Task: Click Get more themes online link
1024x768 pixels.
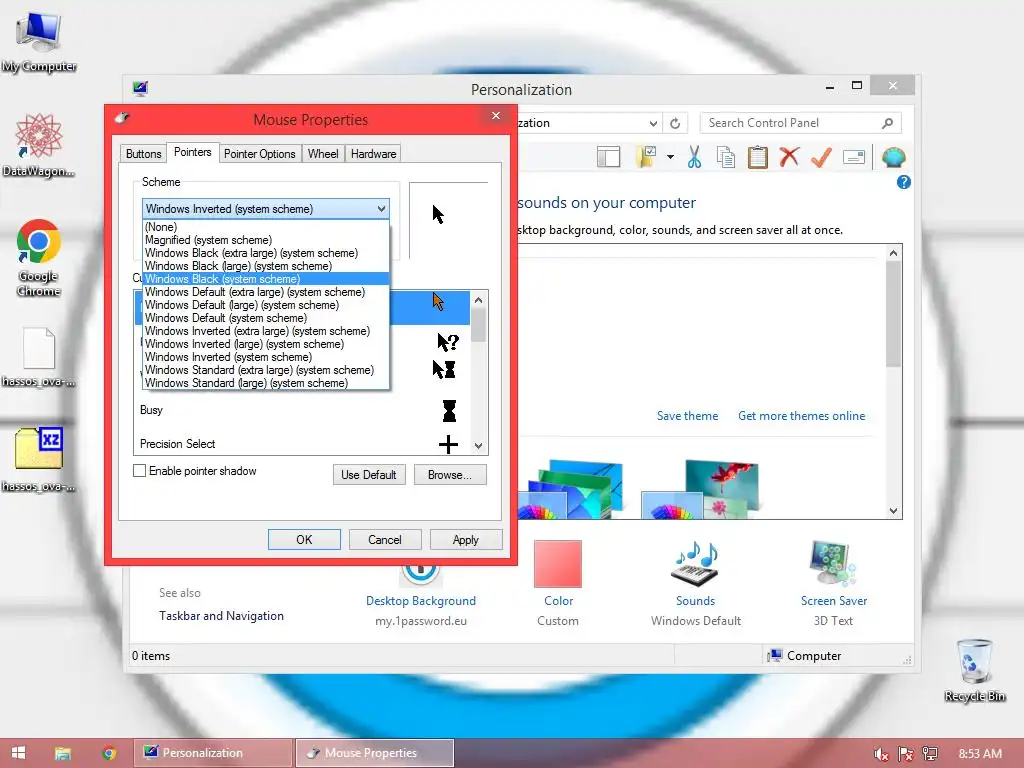Action: pyautogui.click(x=801, y=416)
